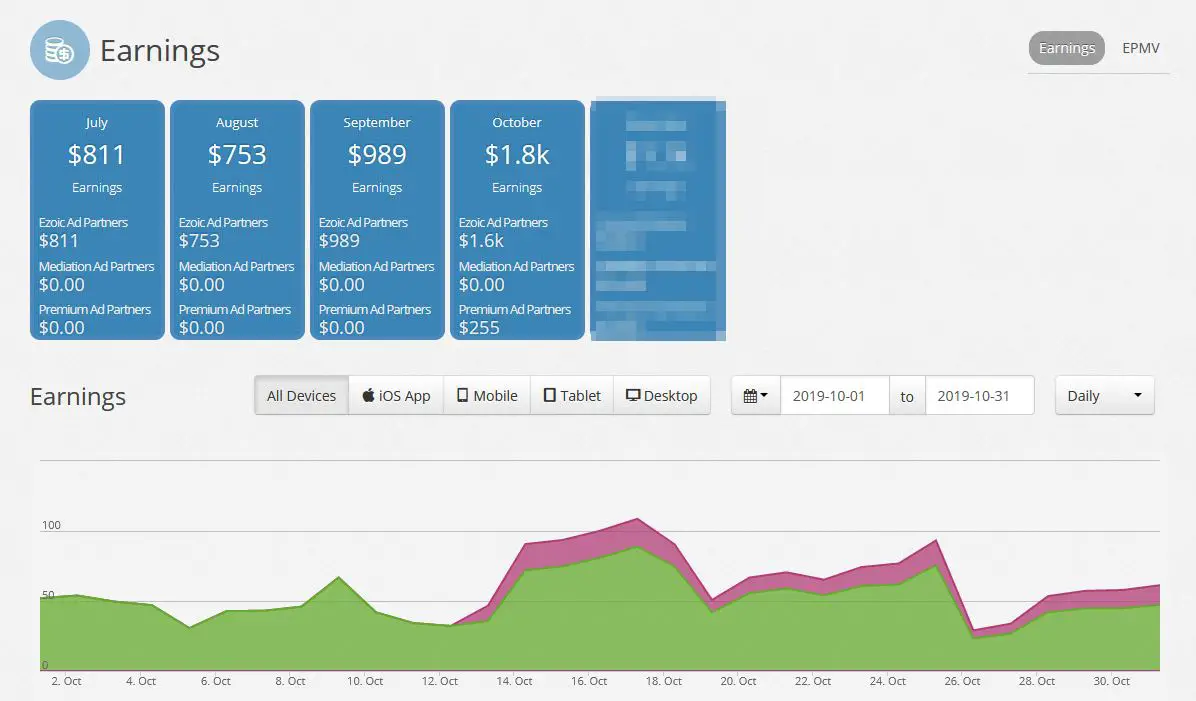Open the September earnings card
This screenshot has height=701, width=1196.
377,220
